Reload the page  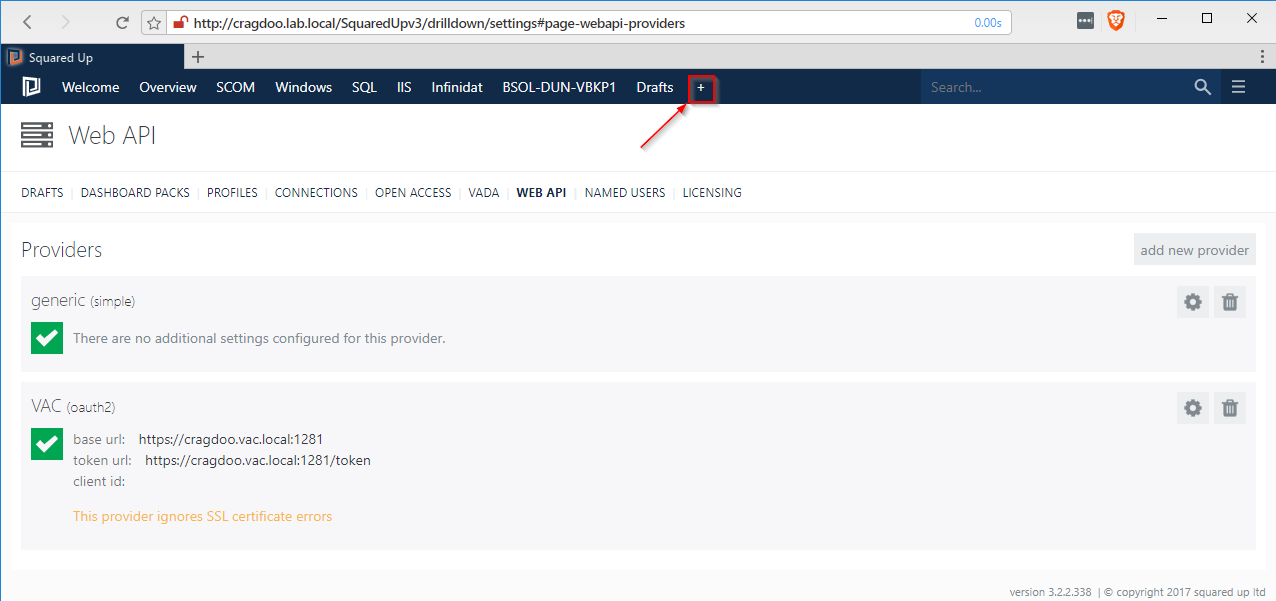coord(123,22)
